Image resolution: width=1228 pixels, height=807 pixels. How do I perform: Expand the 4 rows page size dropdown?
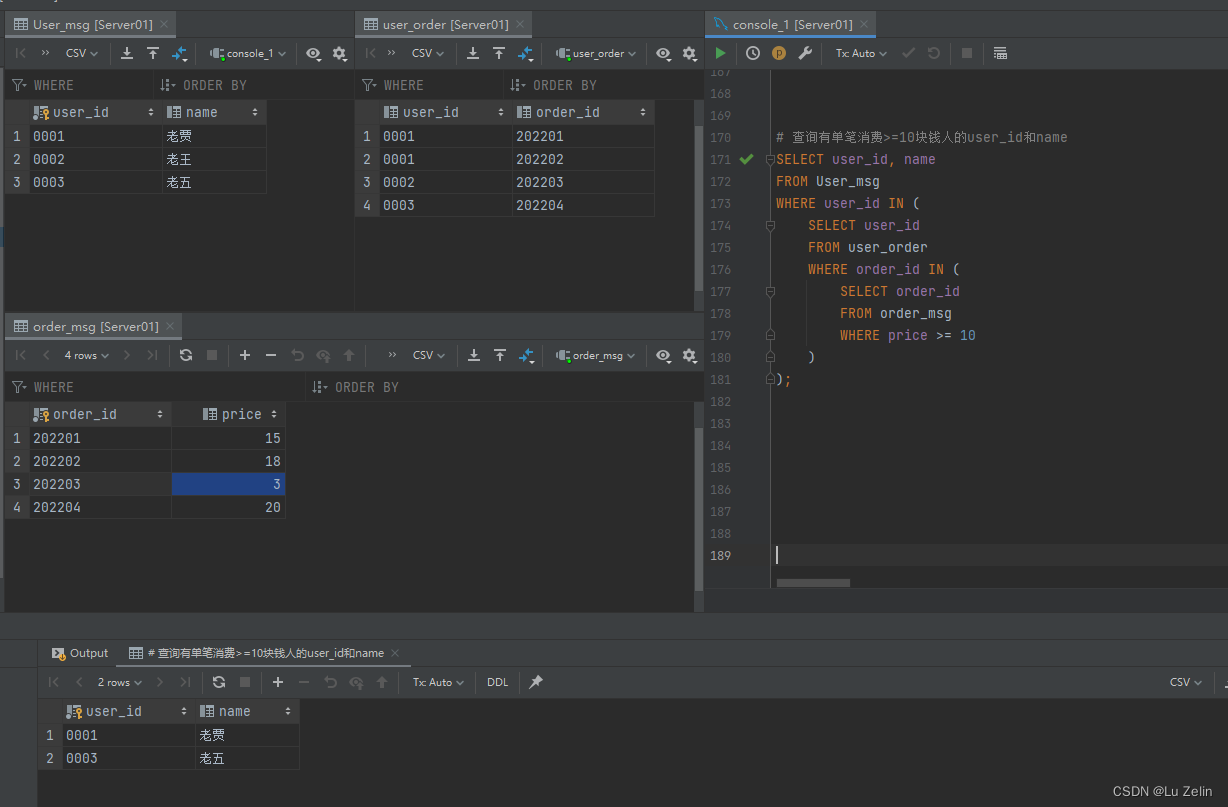click(87, 355)
